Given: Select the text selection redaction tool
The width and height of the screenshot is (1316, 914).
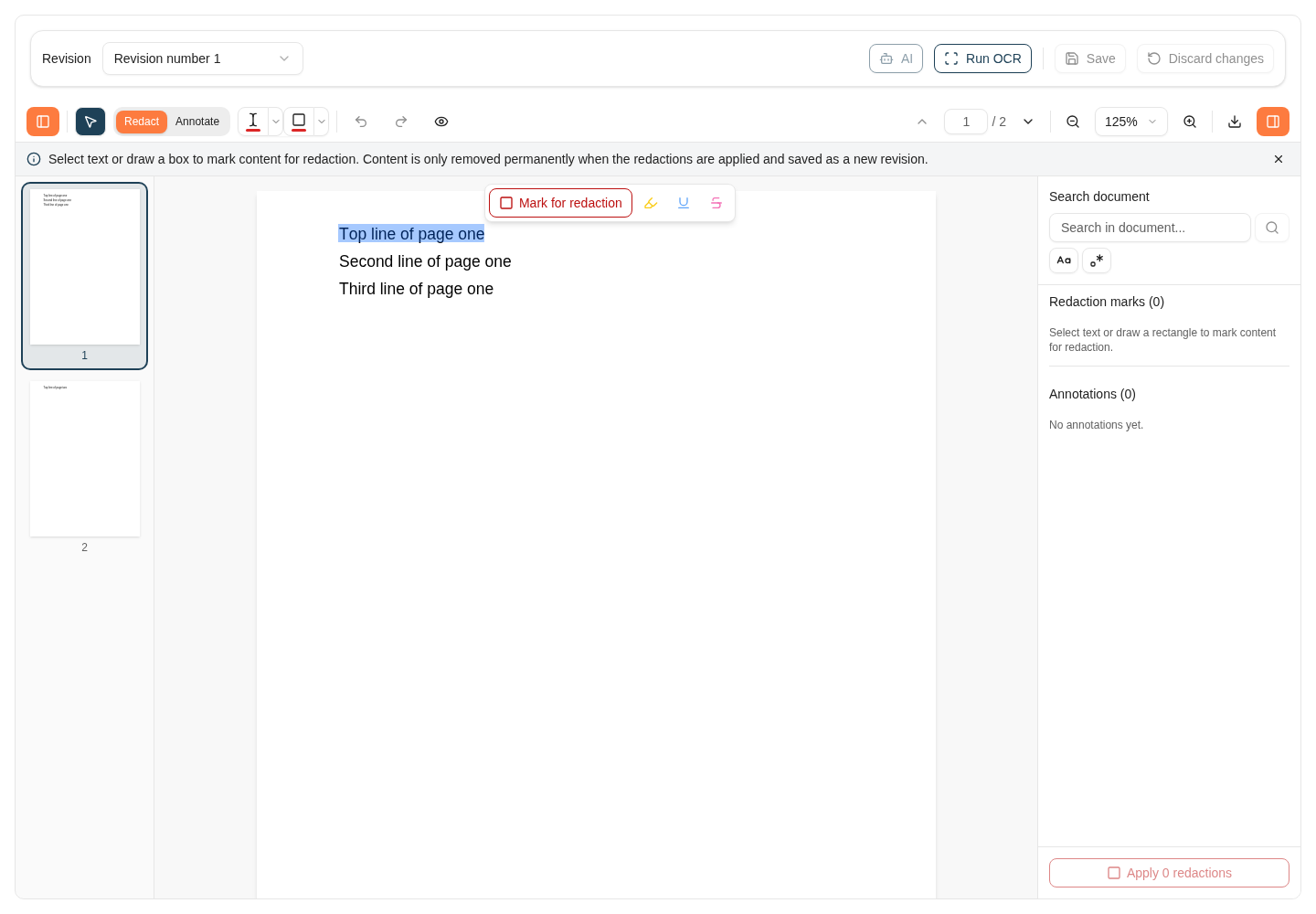Looking at the screenshot, I should tap(253, 122).
